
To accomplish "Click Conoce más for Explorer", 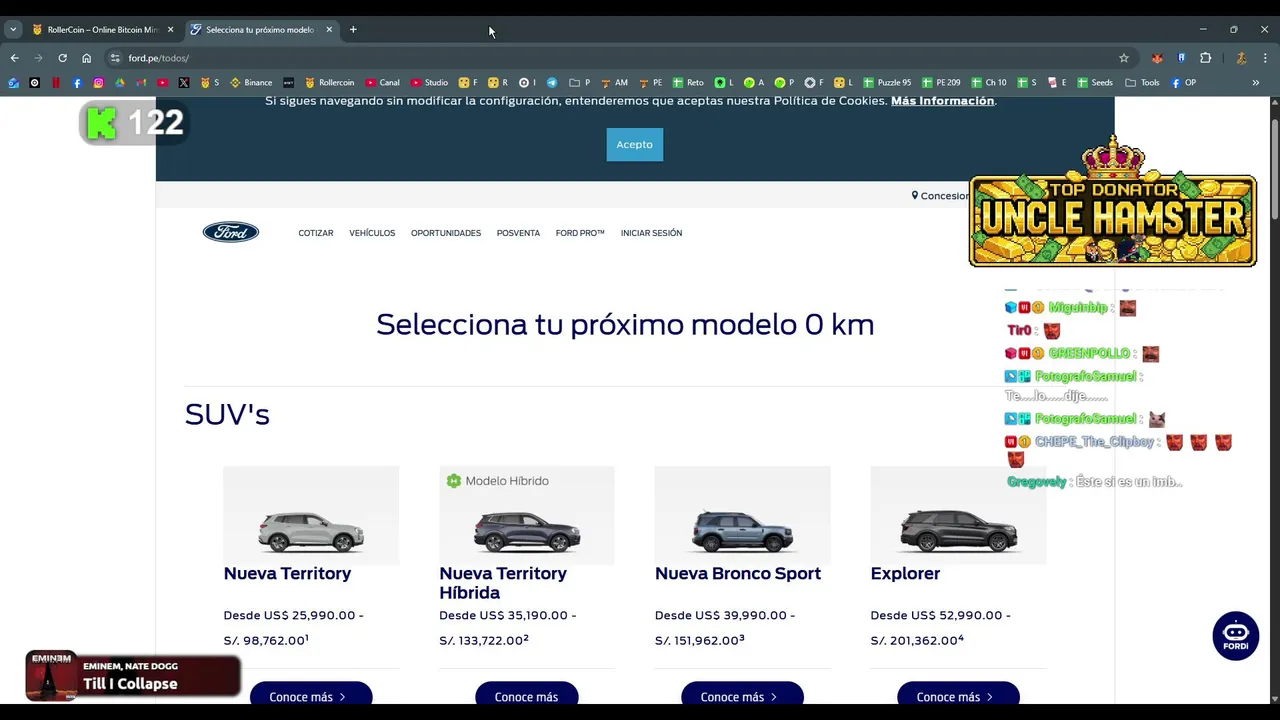I will [958, 696].
